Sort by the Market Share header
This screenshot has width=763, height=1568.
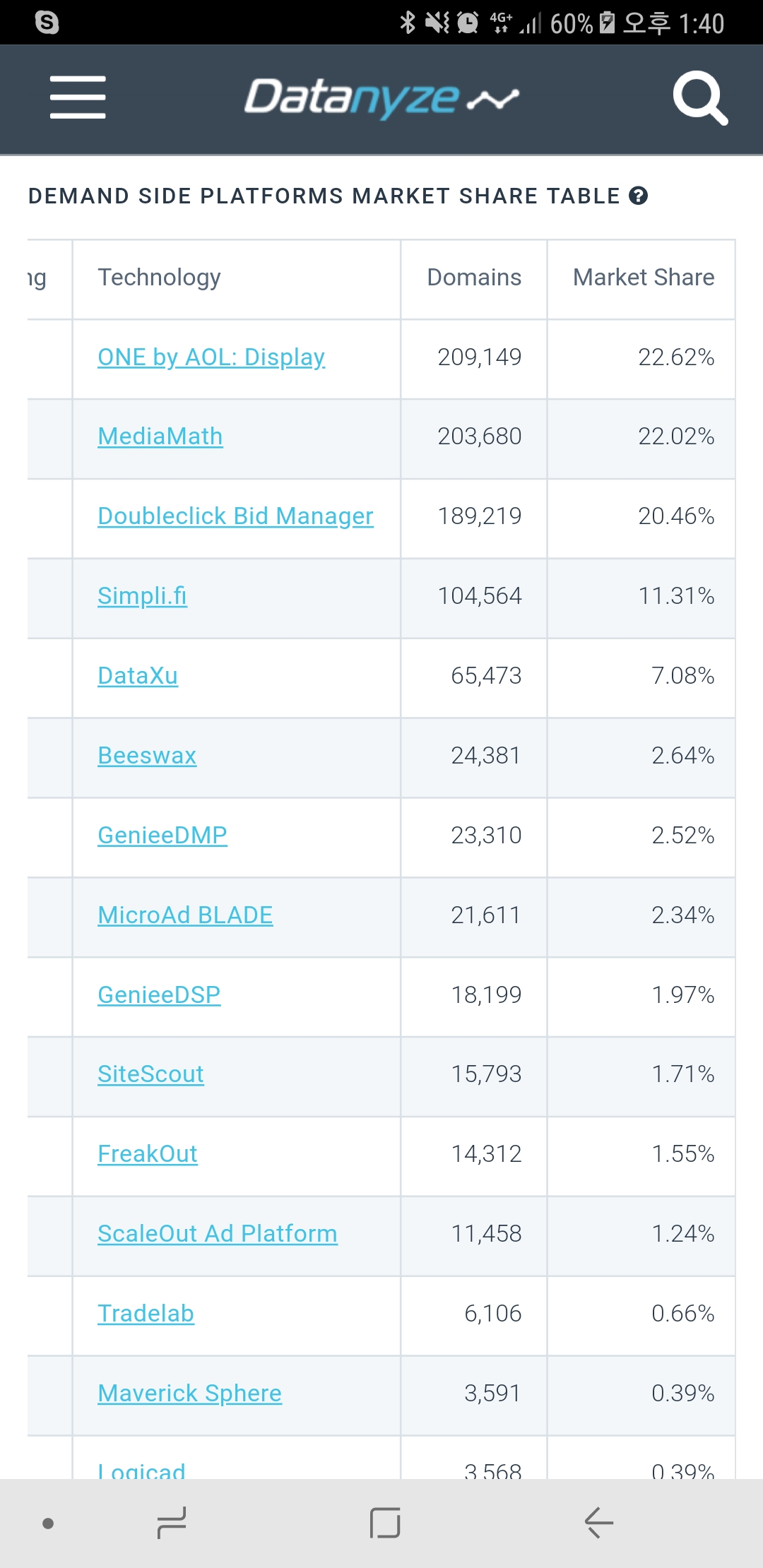tap(643, 278)
